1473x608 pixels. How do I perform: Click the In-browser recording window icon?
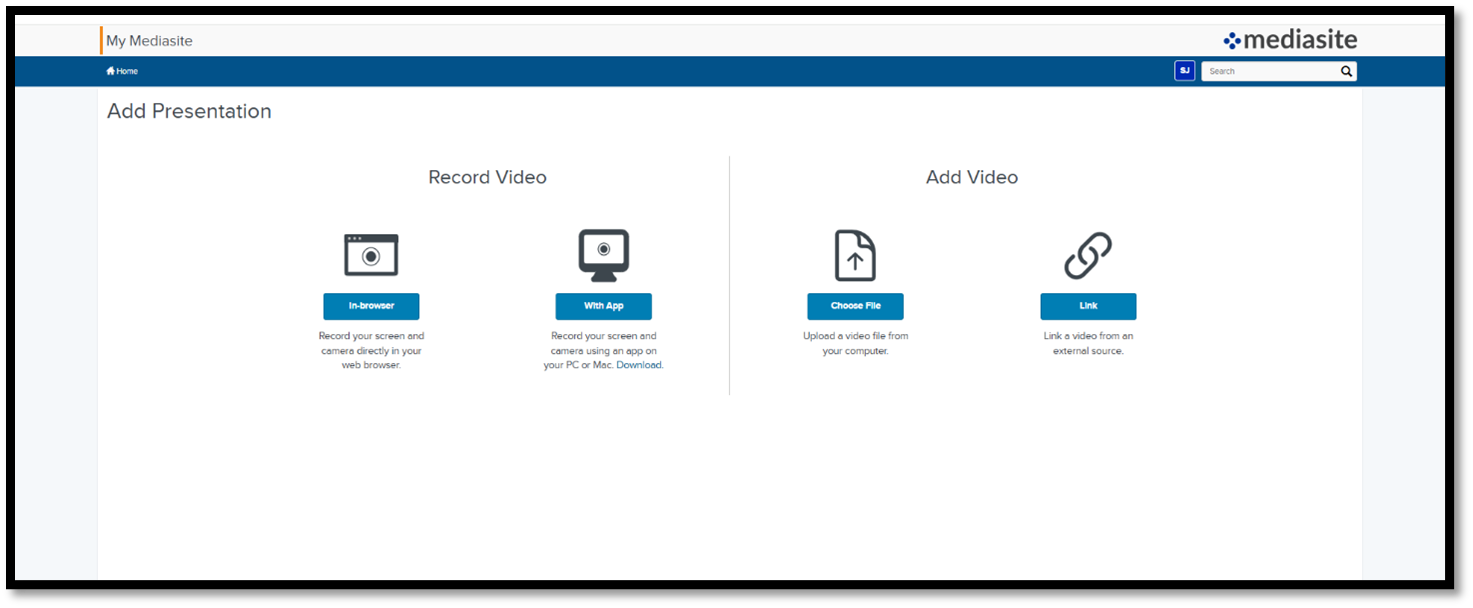(x=371, y=255)
